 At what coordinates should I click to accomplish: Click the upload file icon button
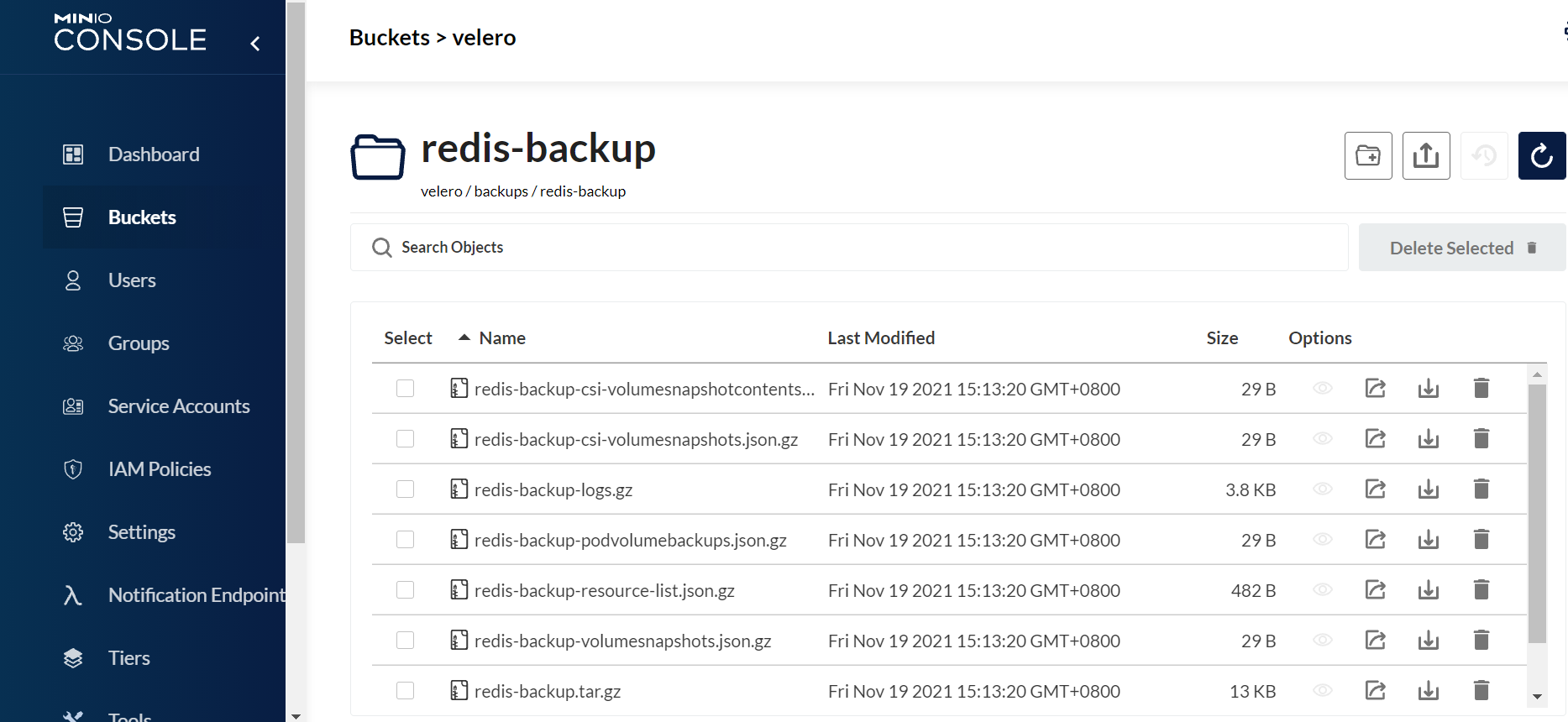click(1425, 155)
